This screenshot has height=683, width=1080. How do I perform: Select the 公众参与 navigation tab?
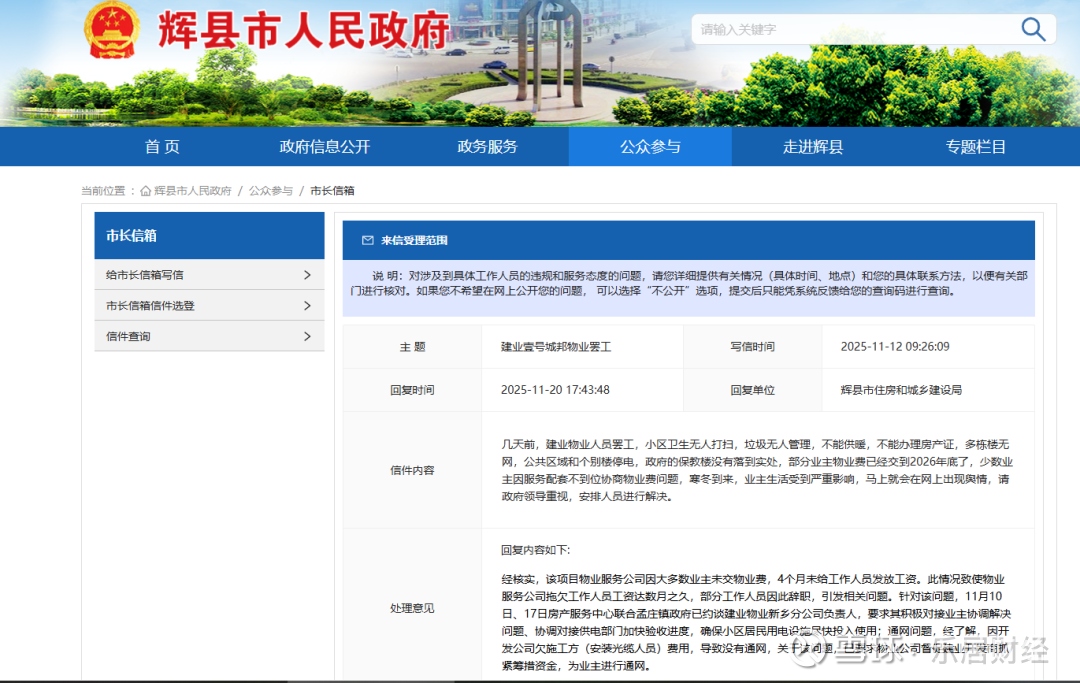[x=650, y=147]
